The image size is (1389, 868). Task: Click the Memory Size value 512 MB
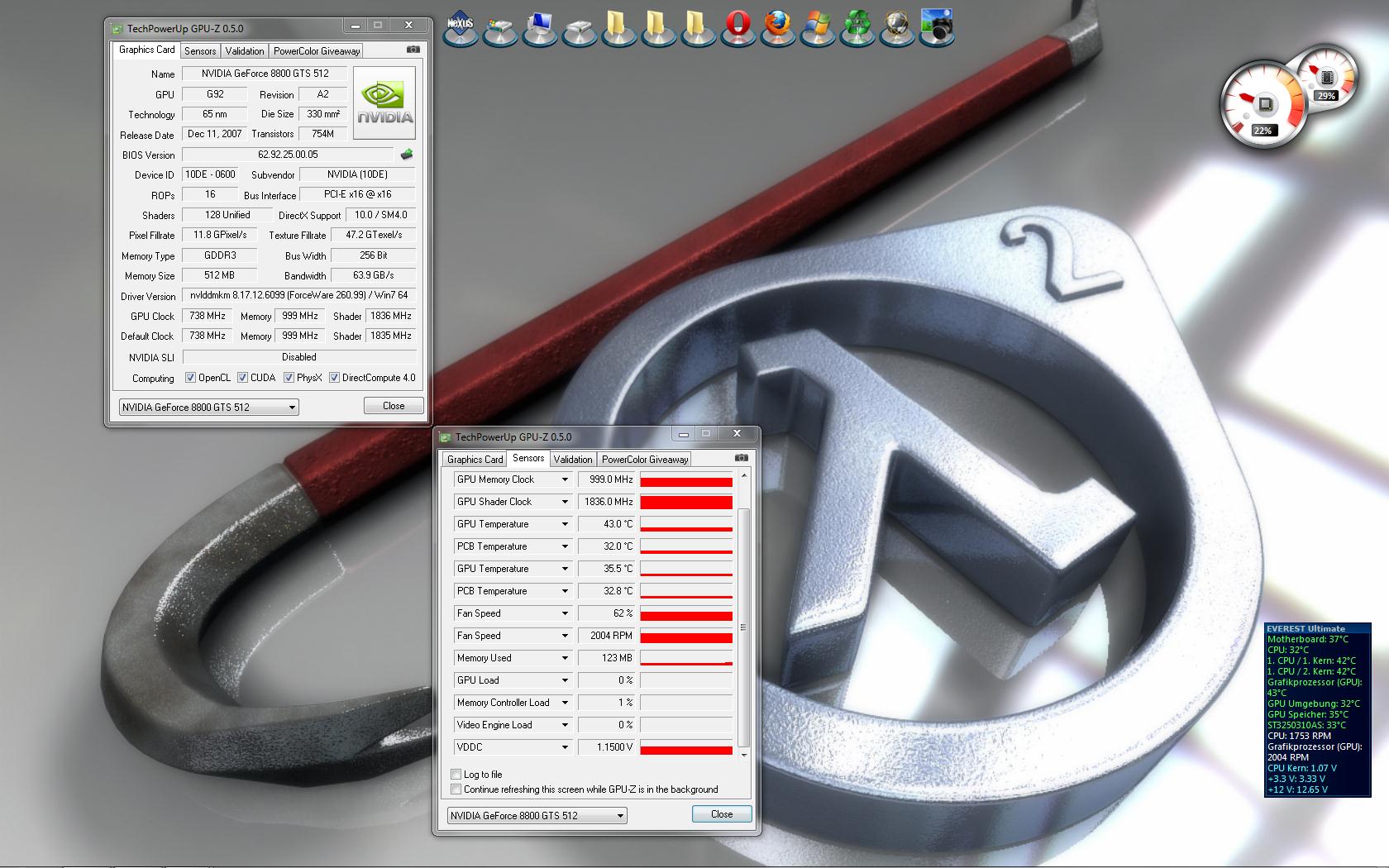[x=220, y=275]
